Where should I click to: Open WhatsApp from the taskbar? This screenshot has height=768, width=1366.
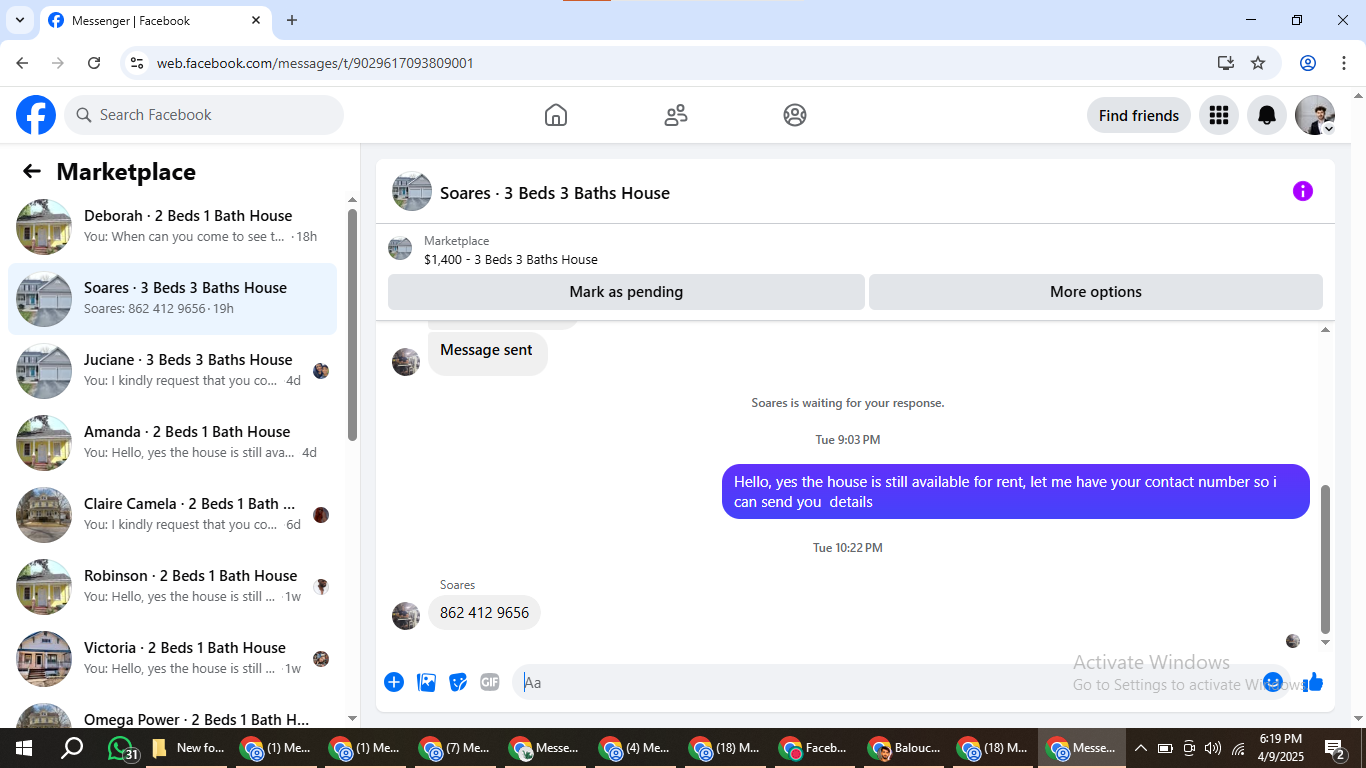click(121, 748)
